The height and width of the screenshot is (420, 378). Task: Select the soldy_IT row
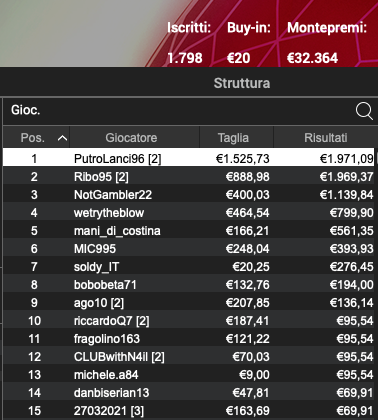pyautogui.click(x=188, y=266)
